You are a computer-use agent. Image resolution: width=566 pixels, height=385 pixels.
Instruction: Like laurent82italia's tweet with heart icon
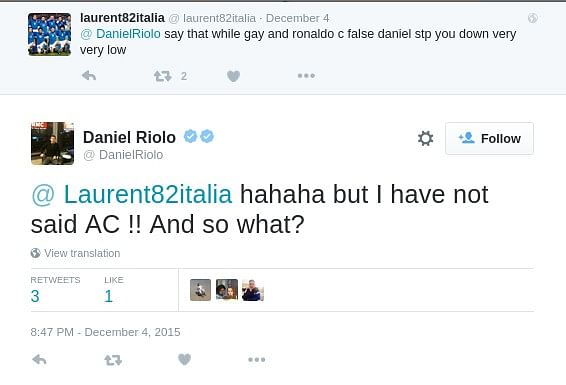click(x=234, y=76)
